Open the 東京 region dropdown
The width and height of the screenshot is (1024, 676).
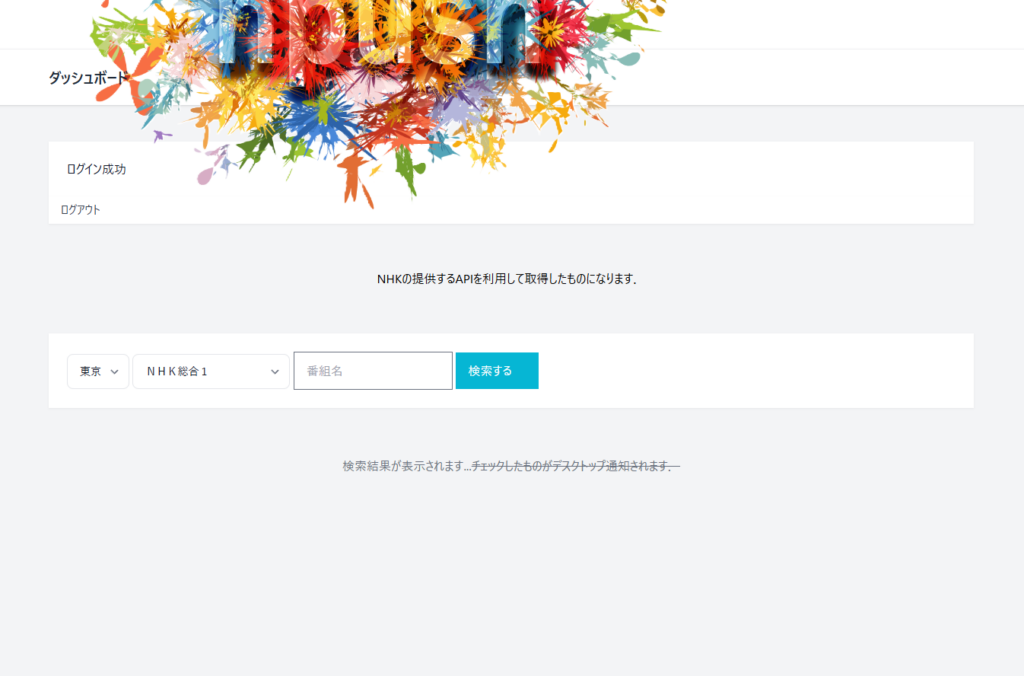(x=98, y=371)
